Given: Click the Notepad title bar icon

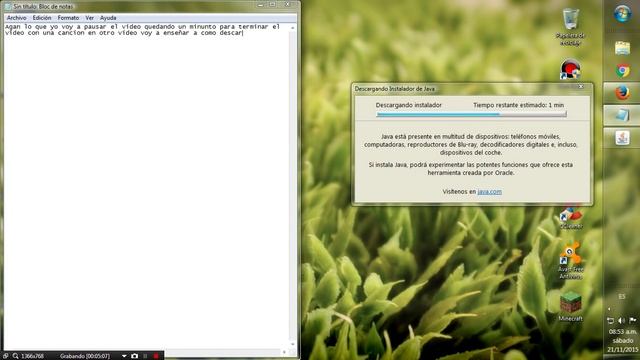Looking at the screenshot, I should [8, 7].
